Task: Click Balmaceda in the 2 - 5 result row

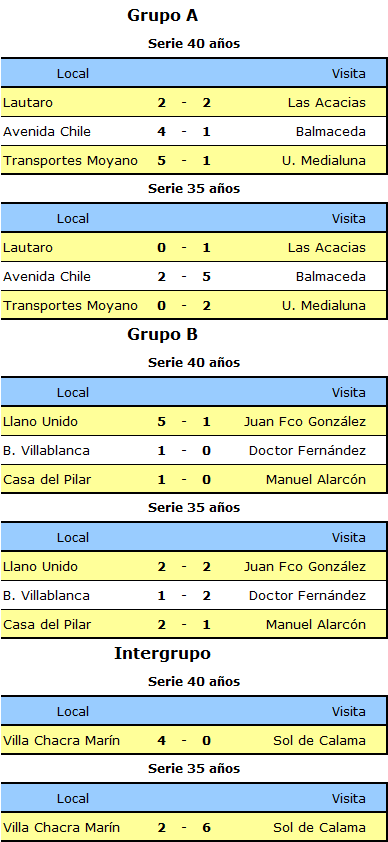Action: click(x=331, y=277)
